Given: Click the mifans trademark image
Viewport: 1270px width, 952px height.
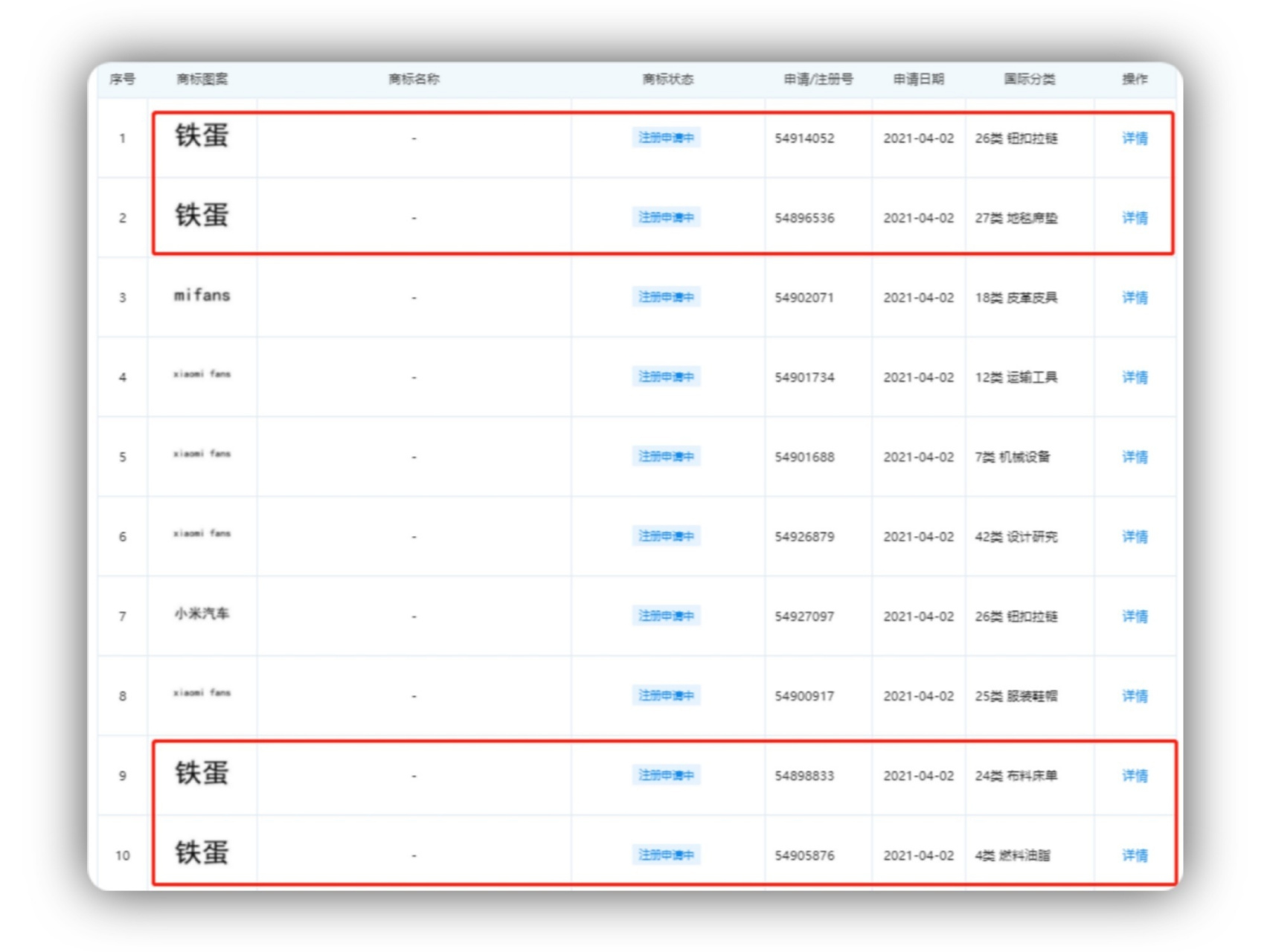Looking at the screenshot, I should (x=202, y=295).
